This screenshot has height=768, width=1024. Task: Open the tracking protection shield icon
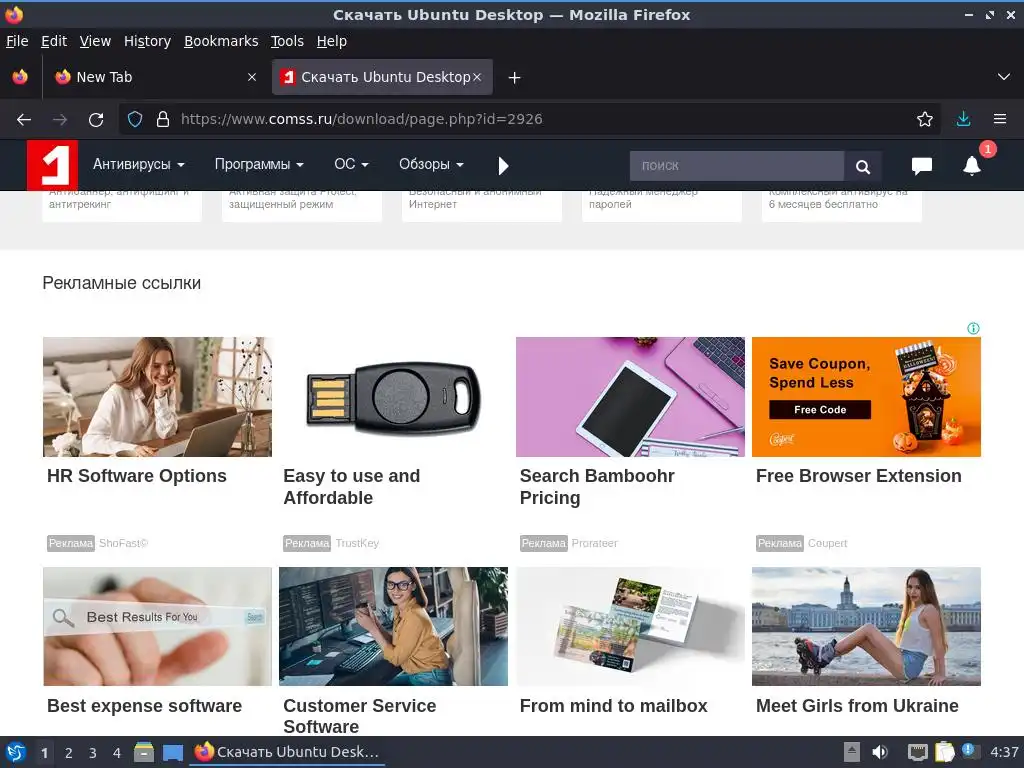[x=135, y=119]
